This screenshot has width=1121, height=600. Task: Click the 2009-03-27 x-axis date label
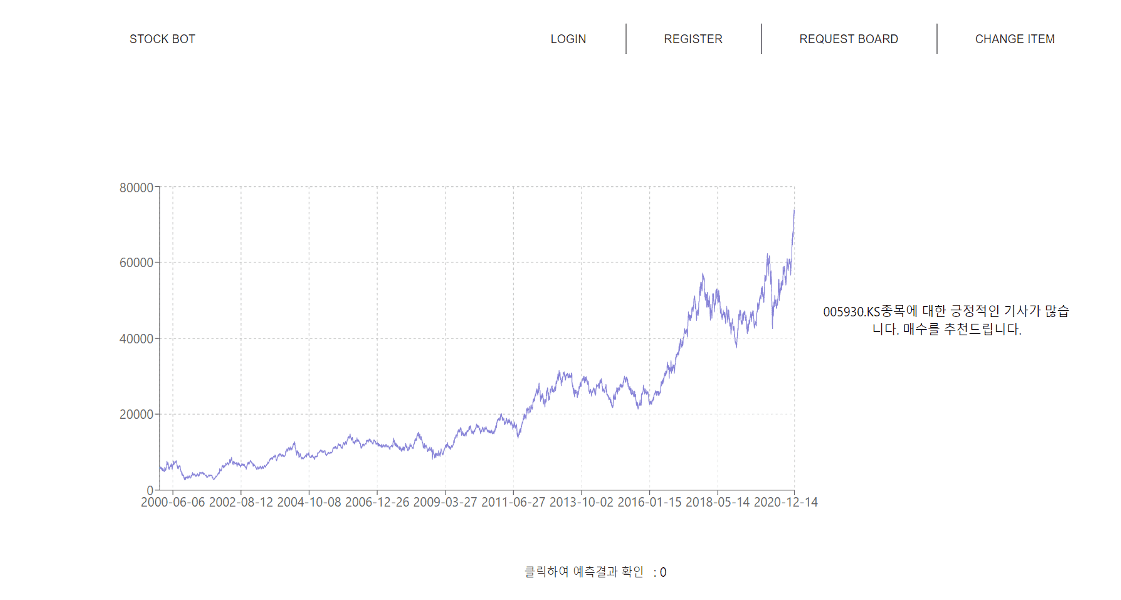point(445,502)
